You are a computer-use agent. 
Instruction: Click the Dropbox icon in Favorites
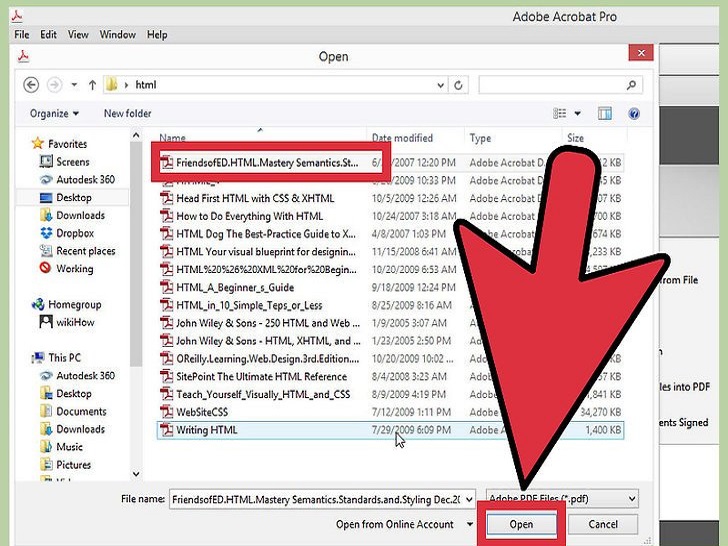tap(46, 233)
